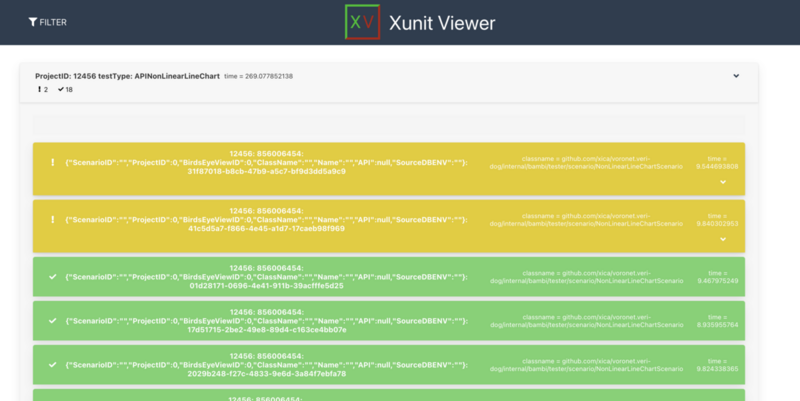
Task: Click warning icon of test 41c5d5a7
Action: 52,219
